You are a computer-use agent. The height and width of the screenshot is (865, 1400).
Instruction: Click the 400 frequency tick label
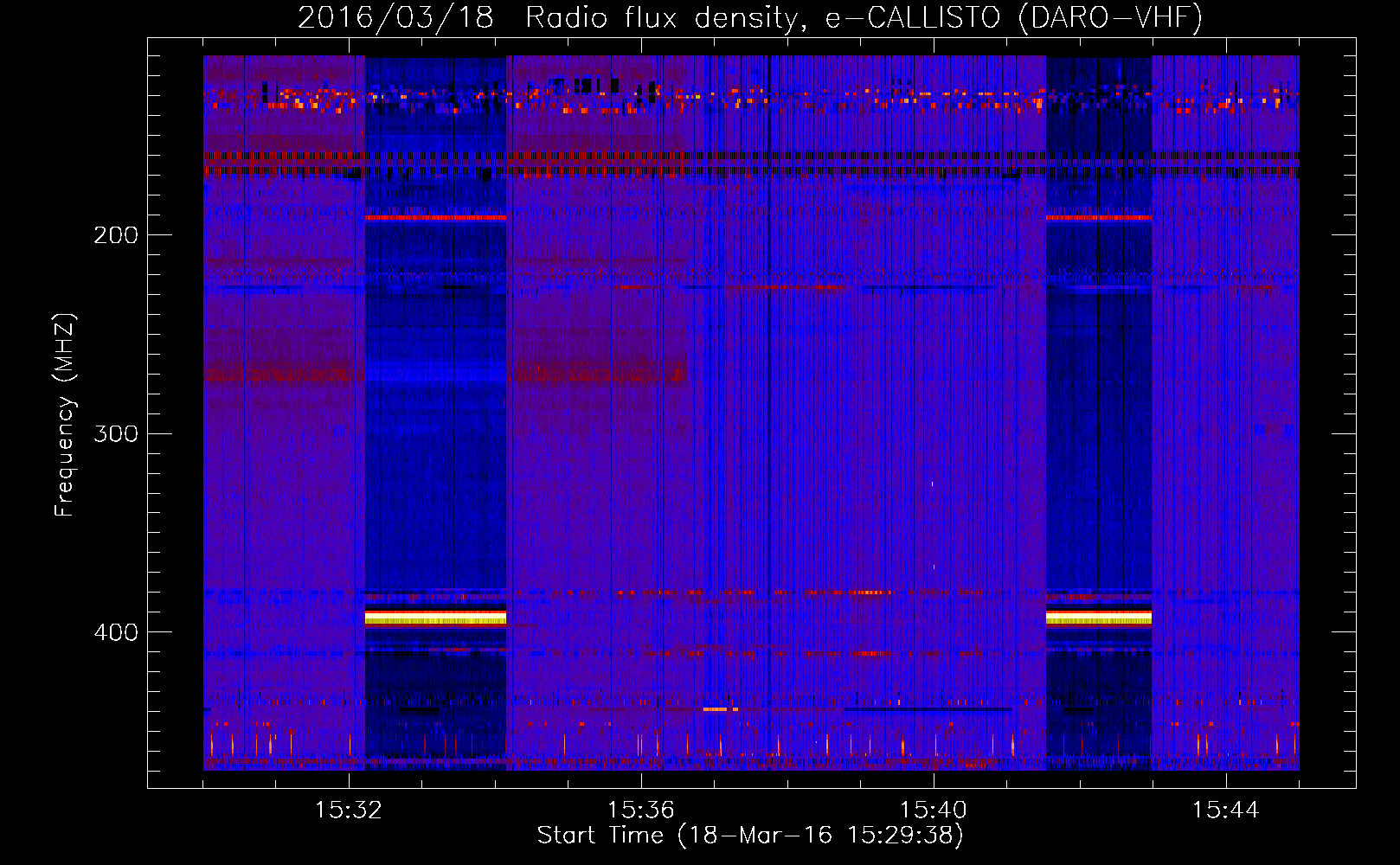coord(116,632)
